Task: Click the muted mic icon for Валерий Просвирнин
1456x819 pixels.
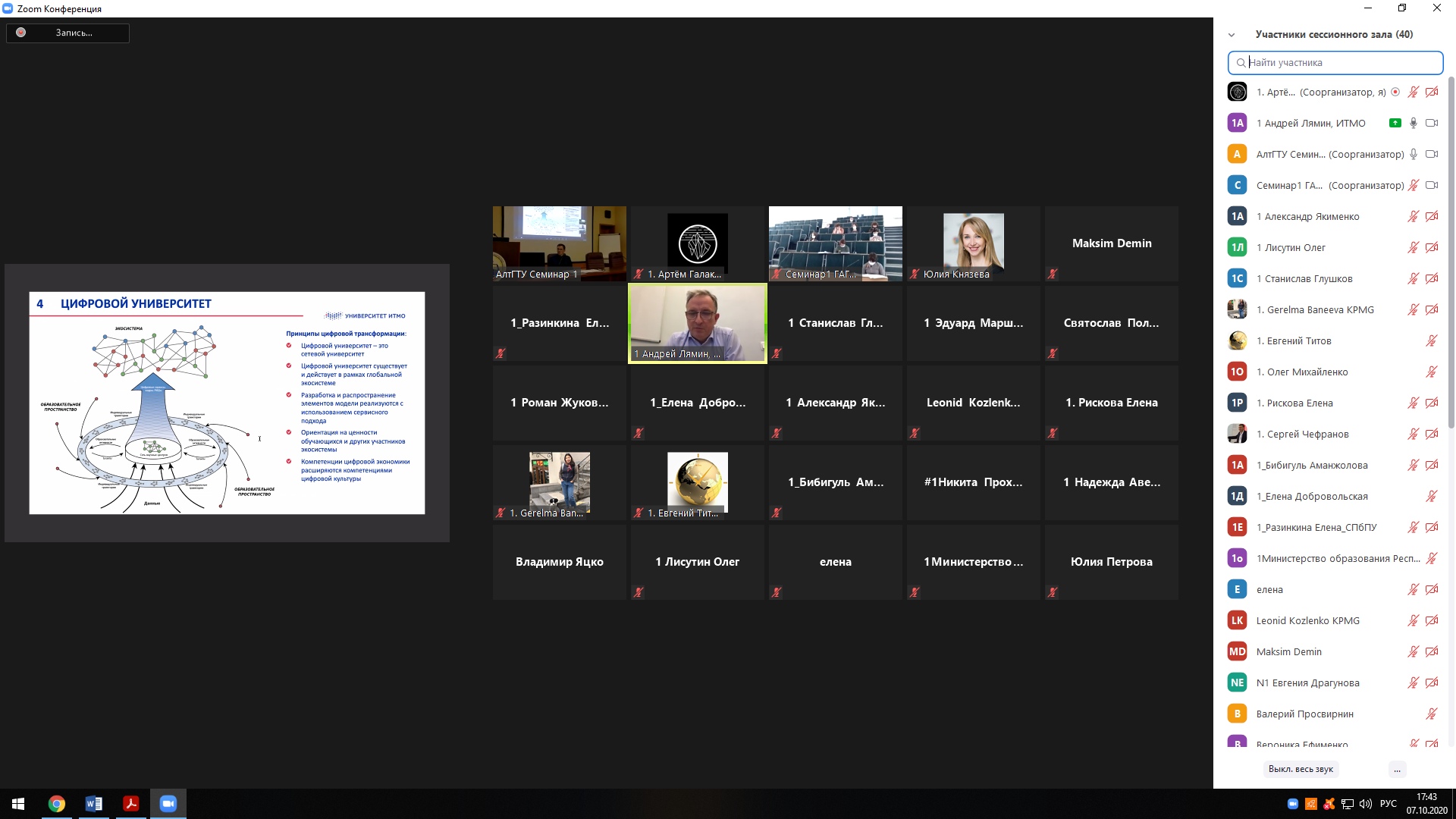Action: pos(1432,714)
